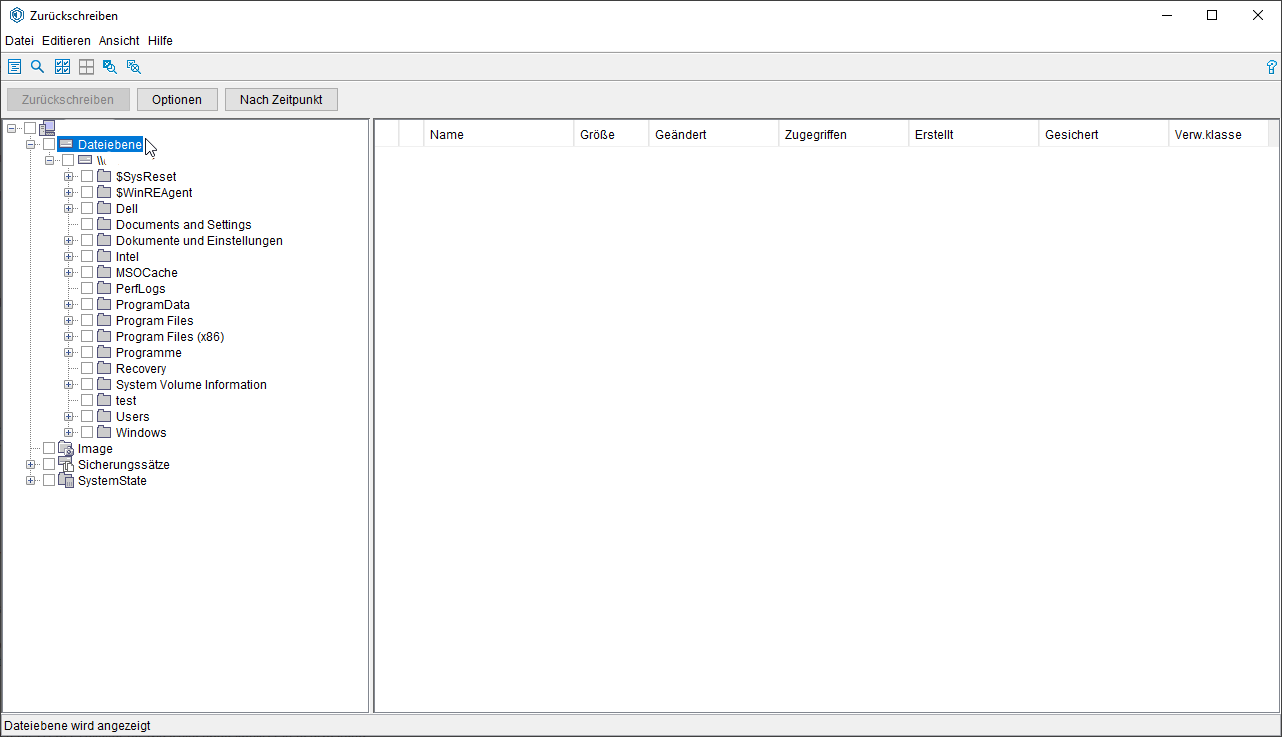Open the Editieren menu
The width and height of the screenshot is (1282, 737).
point(66,41)
